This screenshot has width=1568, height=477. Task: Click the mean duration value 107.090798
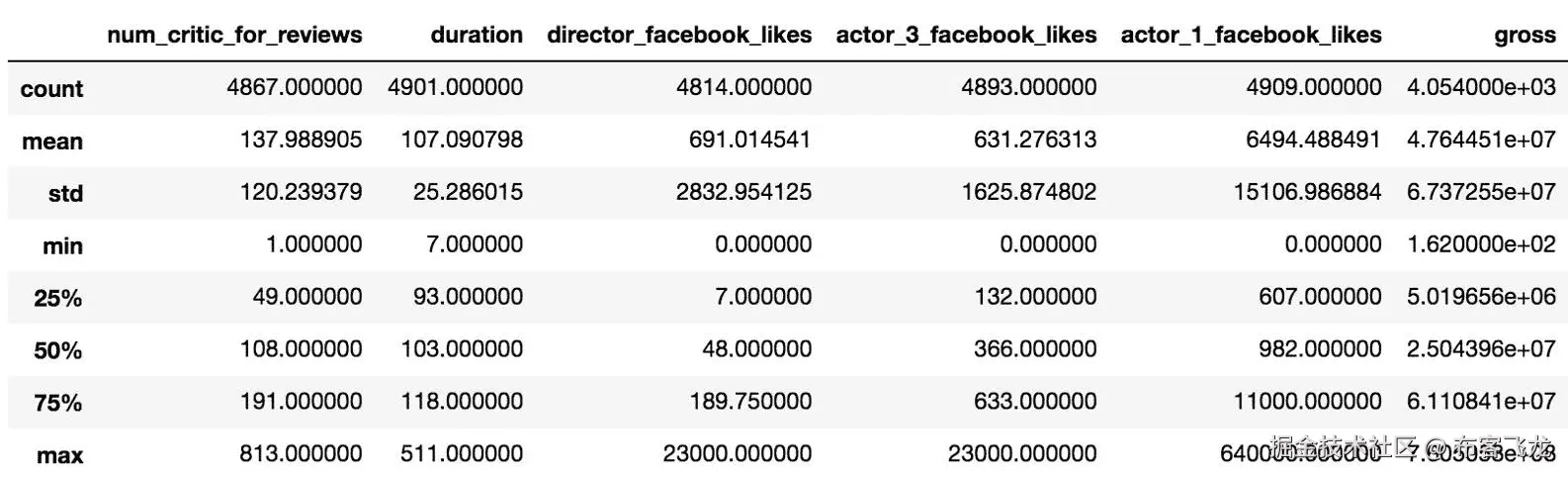[x=462, y=140]
